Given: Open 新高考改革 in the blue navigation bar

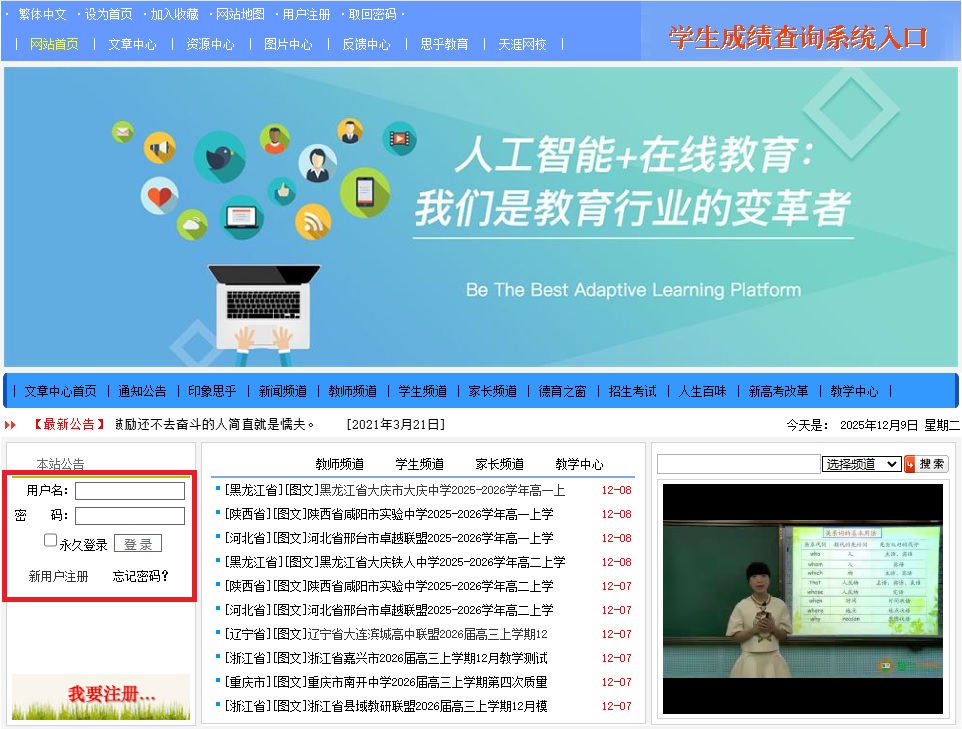Looking at the screenshot, I should click(x=778, y=391).
